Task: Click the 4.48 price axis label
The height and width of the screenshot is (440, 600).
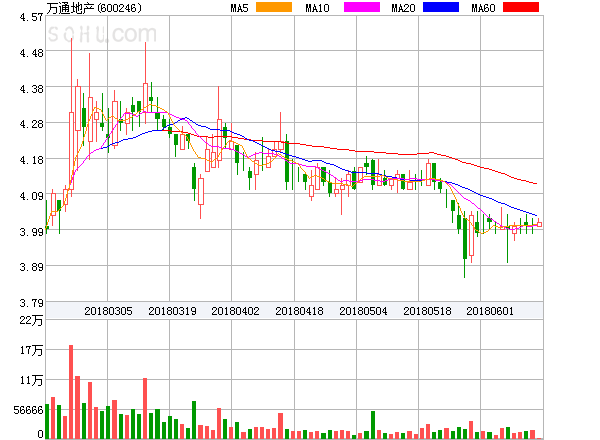Action: 32,53
